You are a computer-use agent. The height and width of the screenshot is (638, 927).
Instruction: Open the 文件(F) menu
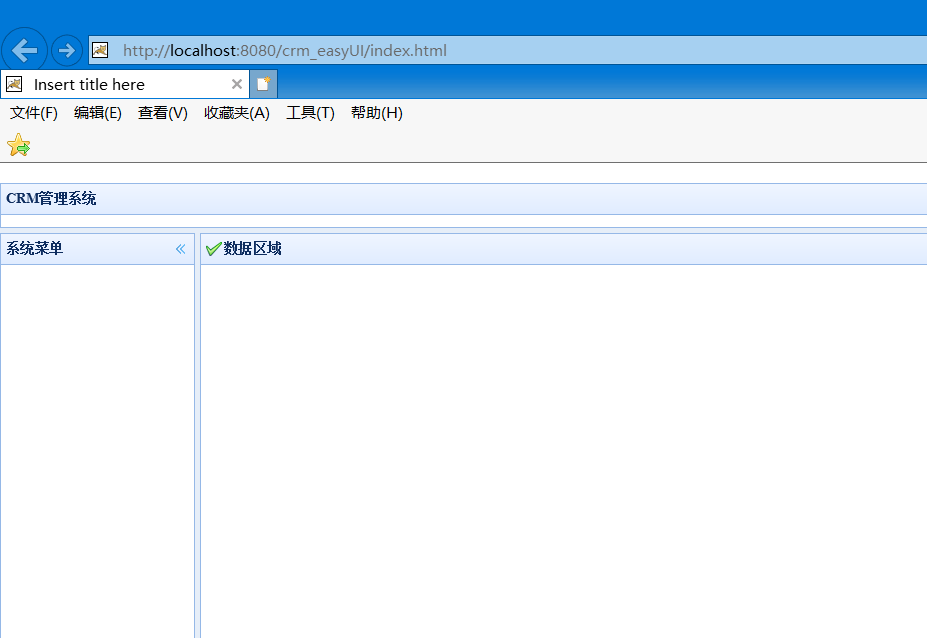coord(33,113)
